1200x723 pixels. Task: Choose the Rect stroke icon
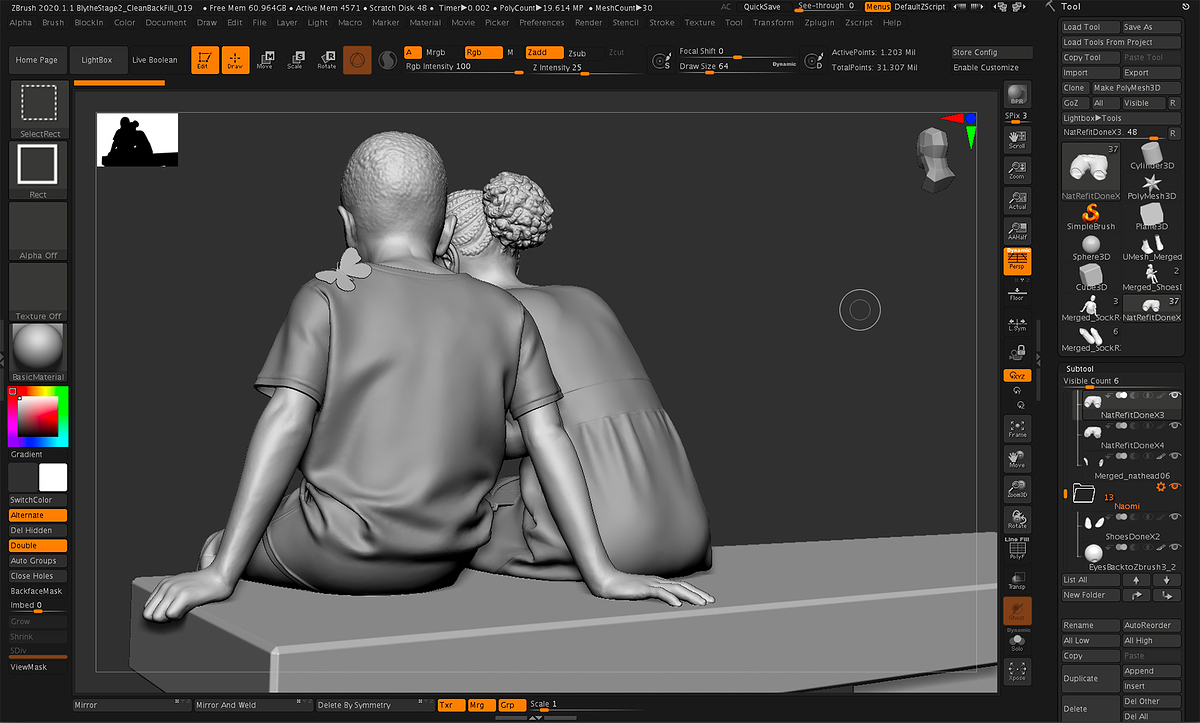(39, 171)
